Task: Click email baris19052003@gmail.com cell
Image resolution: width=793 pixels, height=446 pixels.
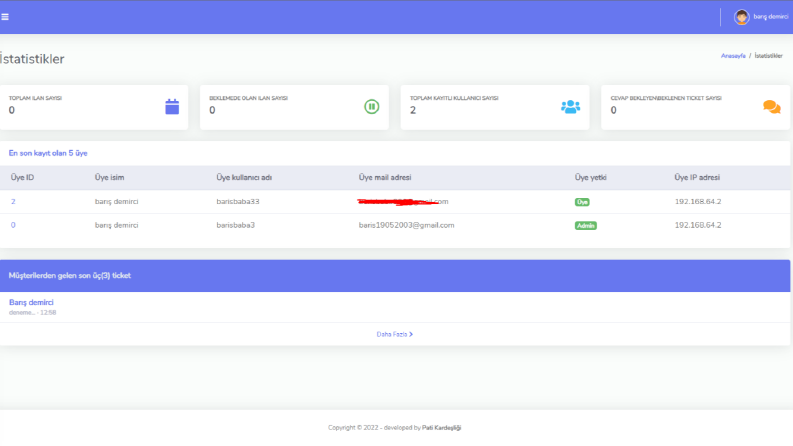Action: click(x=407, y=225)
